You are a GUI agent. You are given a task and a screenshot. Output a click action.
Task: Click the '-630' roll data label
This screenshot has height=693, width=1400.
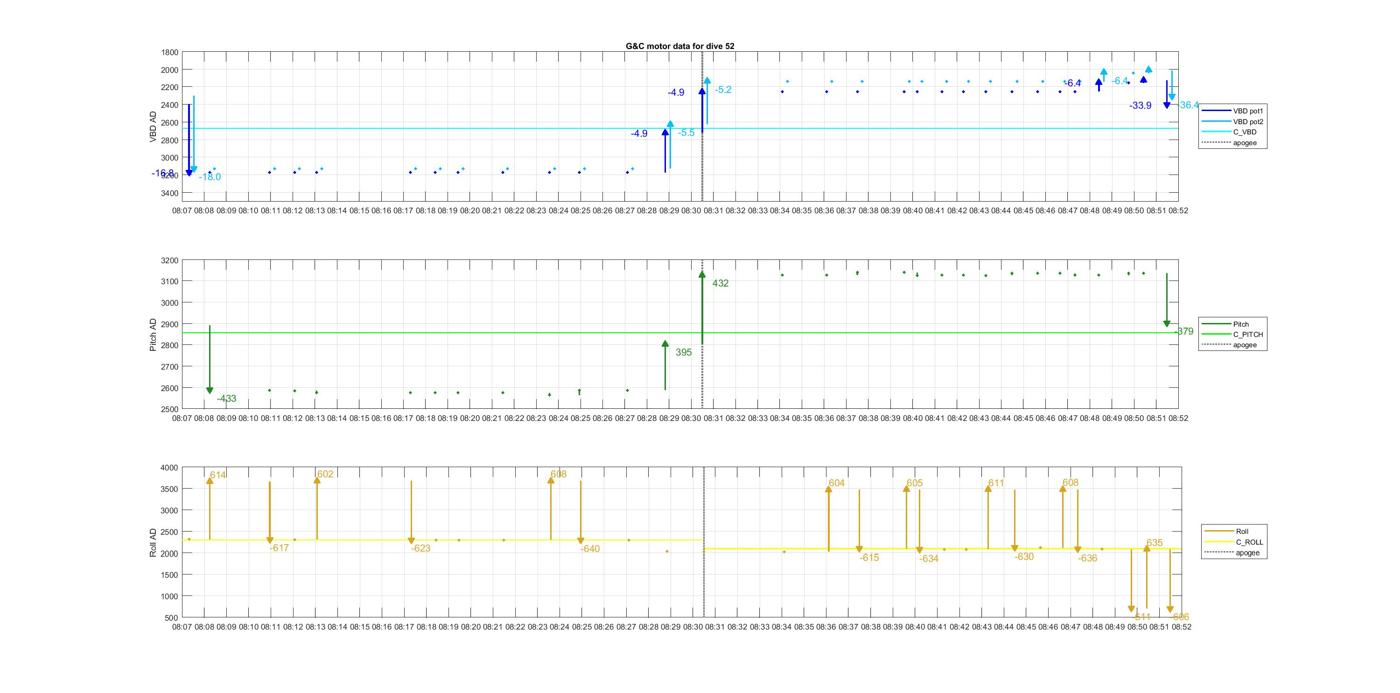1024,557
